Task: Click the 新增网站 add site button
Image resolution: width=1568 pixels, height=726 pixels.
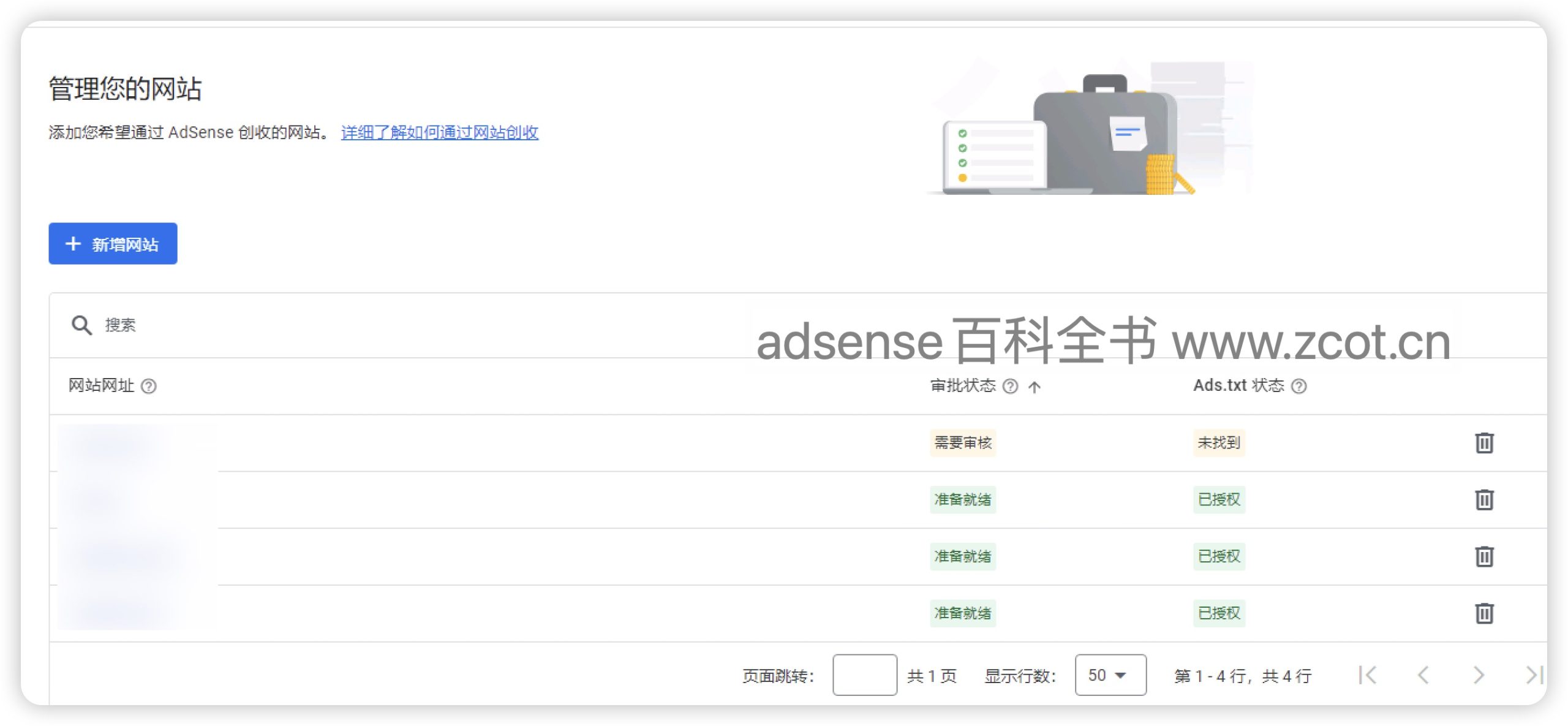Action: click(x=113, y=243)
